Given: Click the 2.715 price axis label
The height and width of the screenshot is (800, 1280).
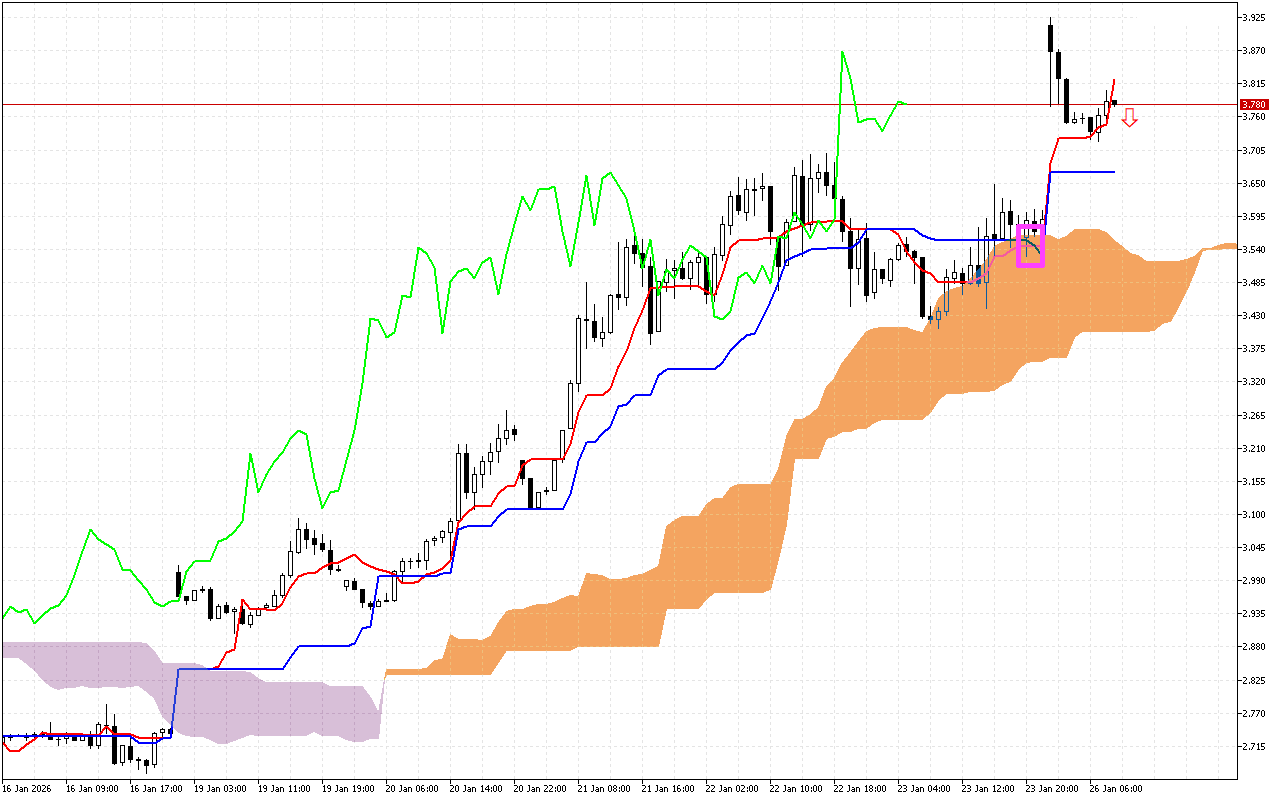Looking at the screenshot, I should [1254, 747].
